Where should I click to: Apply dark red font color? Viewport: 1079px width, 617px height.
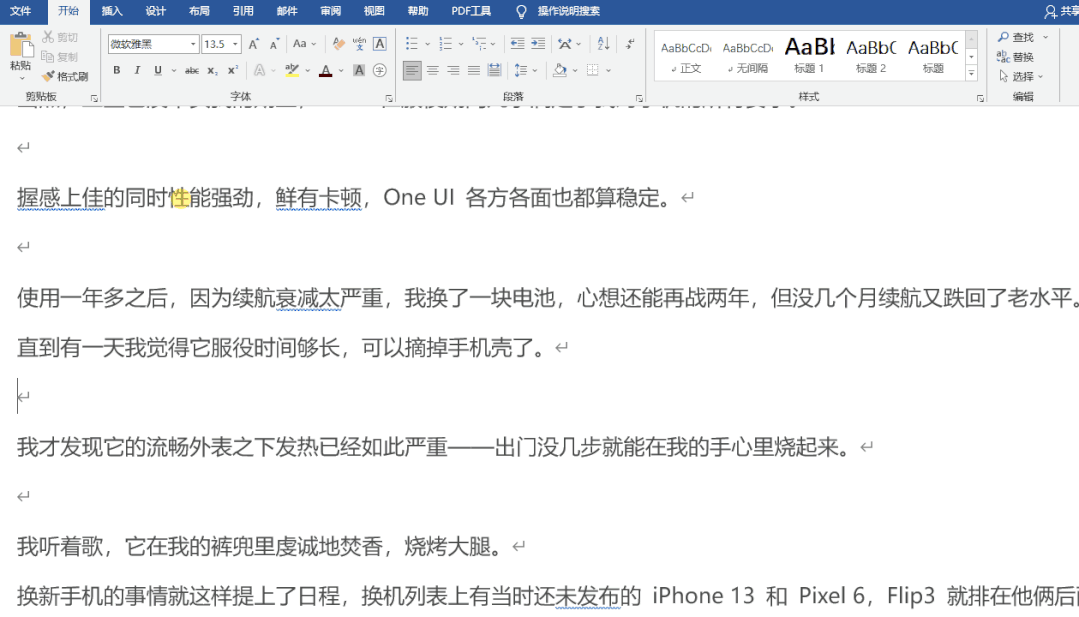(325, 70)
